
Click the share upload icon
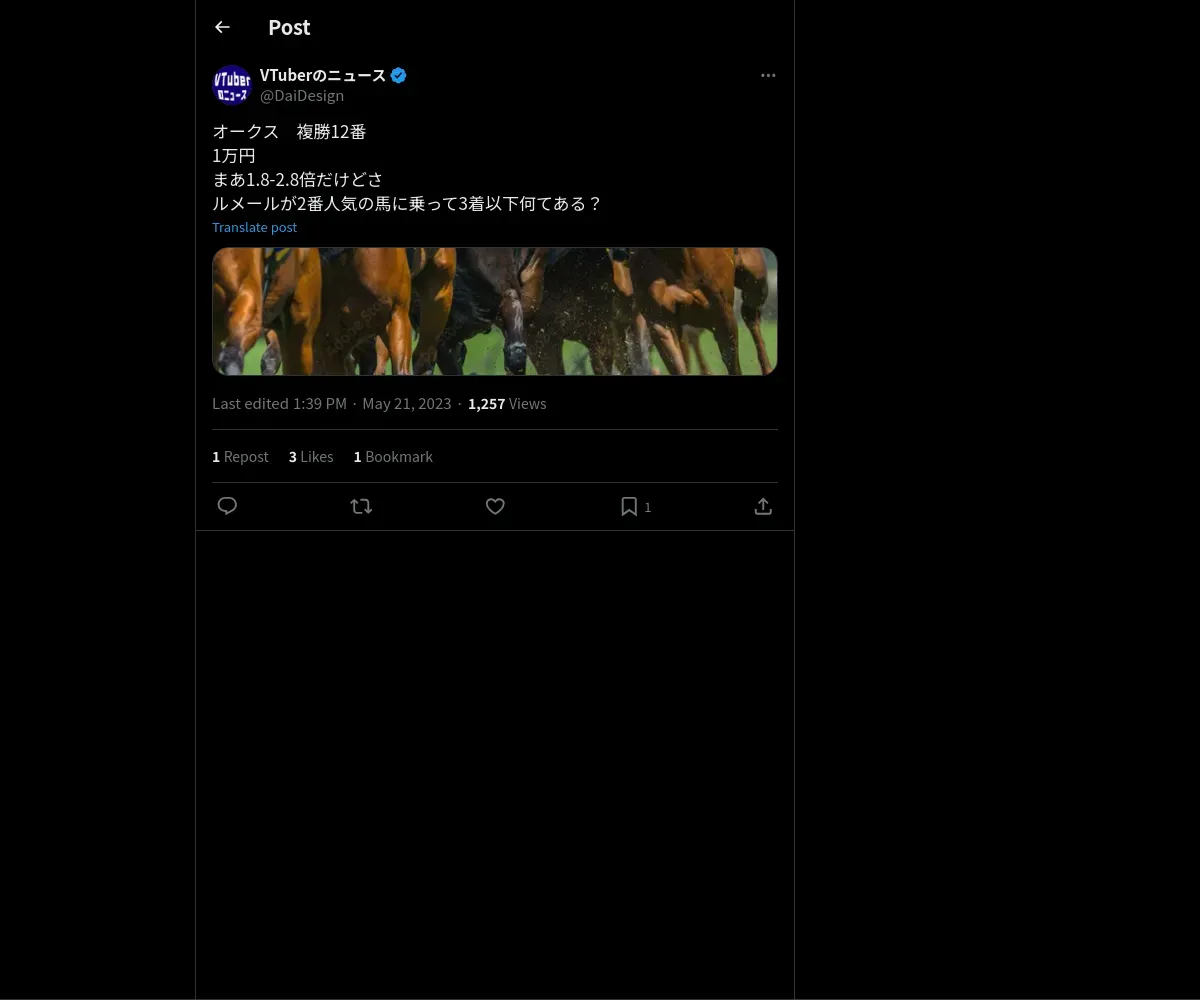point(763,506)
